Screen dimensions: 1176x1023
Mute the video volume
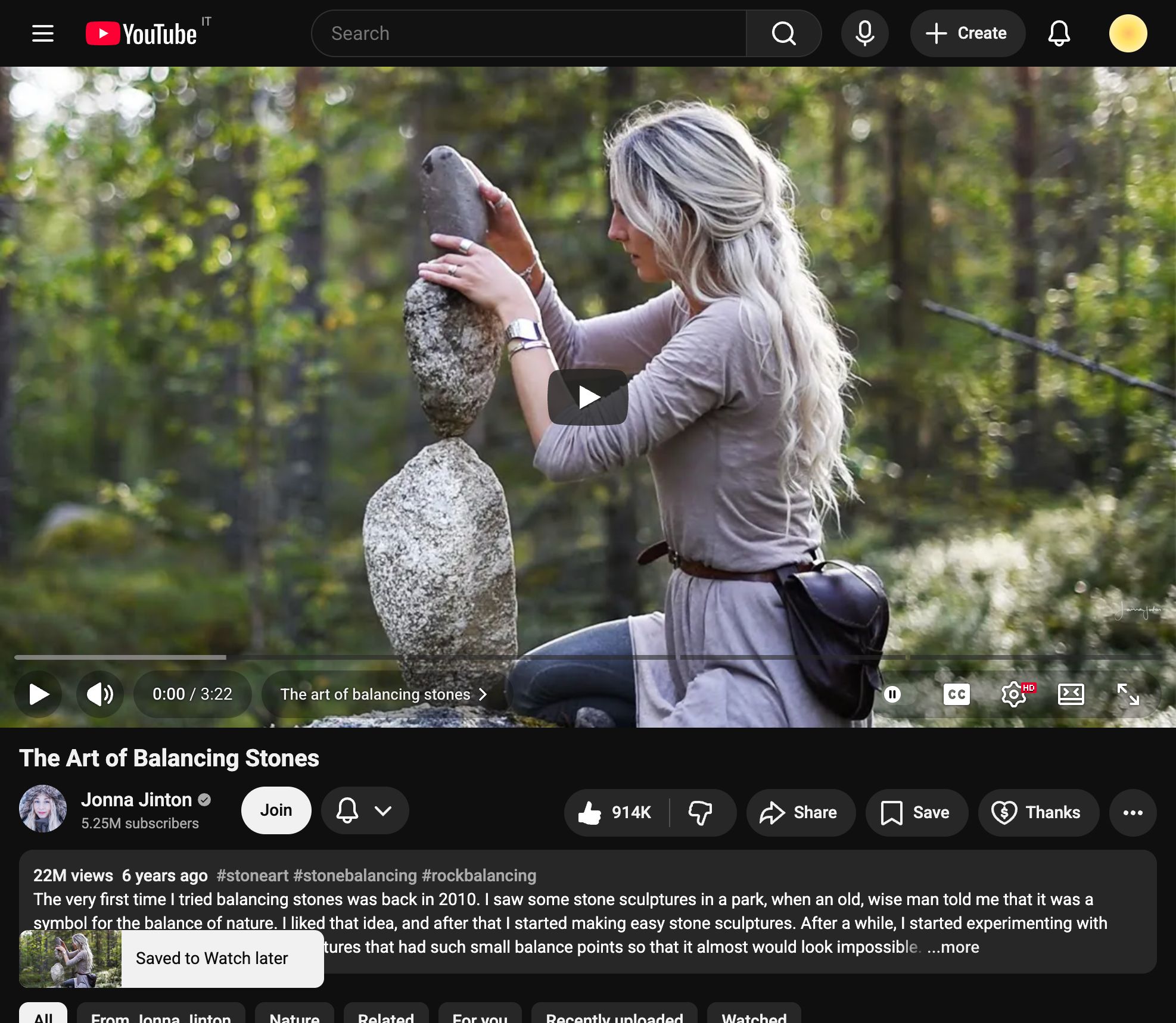click(x=100, y=694)
